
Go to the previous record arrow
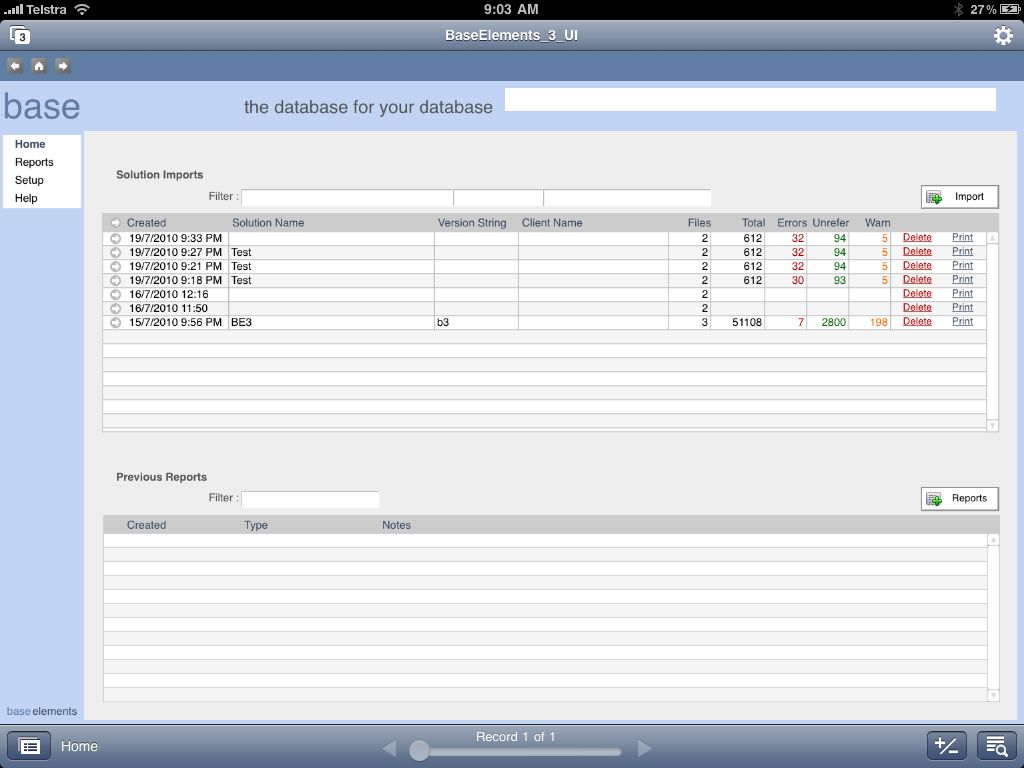pyautogui.click(x=389, y=748)
